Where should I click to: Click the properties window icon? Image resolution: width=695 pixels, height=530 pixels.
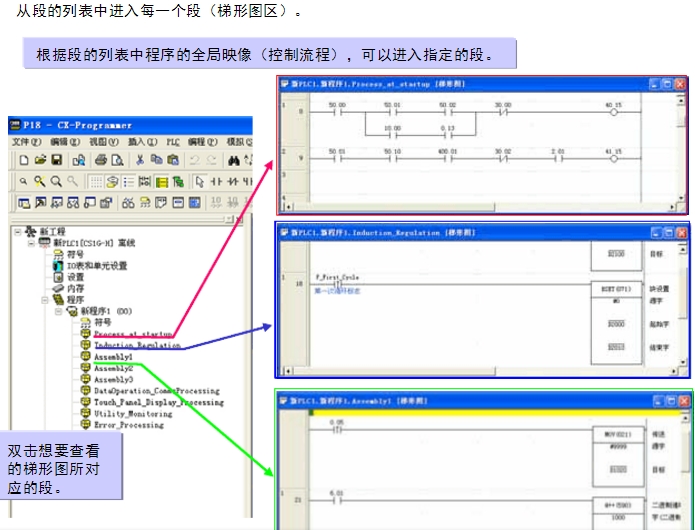pyautogui.click(x=106, y=203)
